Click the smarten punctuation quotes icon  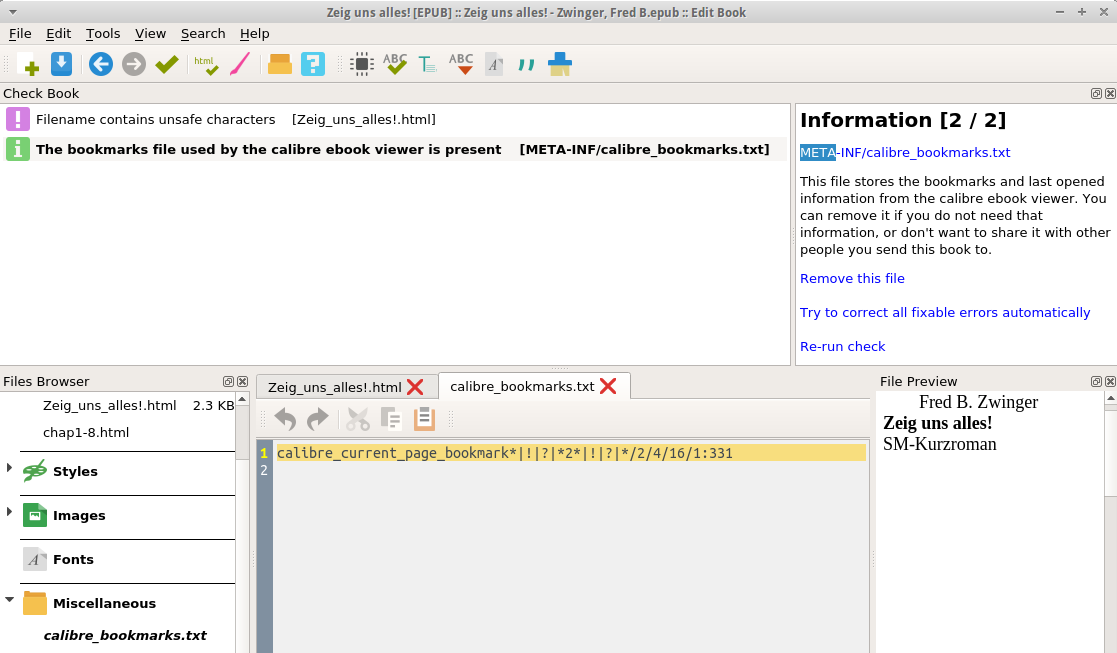[x=526, y=65]
